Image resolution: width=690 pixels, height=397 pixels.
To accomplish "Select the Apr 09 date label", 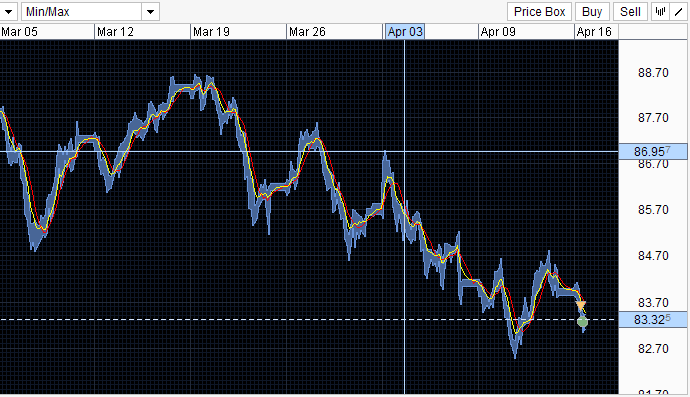I will coord(498,32).
